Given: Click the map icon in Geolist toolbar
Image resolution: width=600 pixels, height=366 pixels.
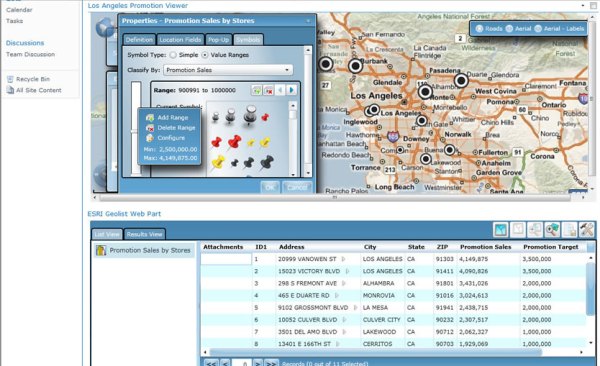Looking at the screenshot, I should [x=501, y=230].
